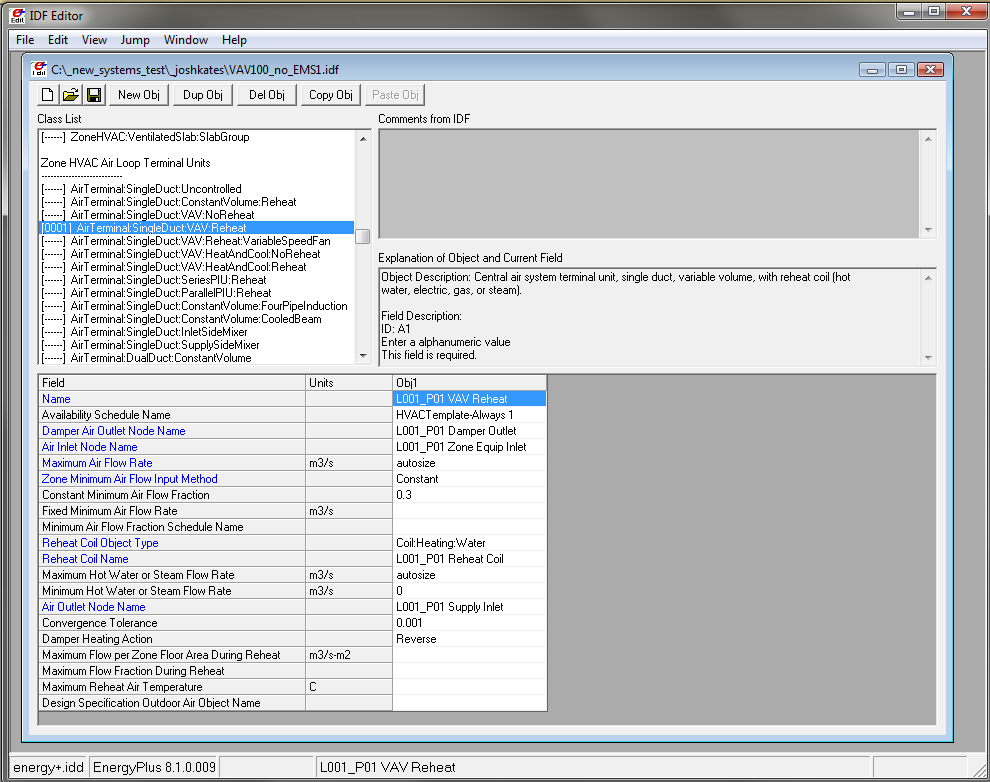Click the 0.3 minimum air flow fraction cell
The height and width of the screenshot is (782, 990).
[469, 495]
